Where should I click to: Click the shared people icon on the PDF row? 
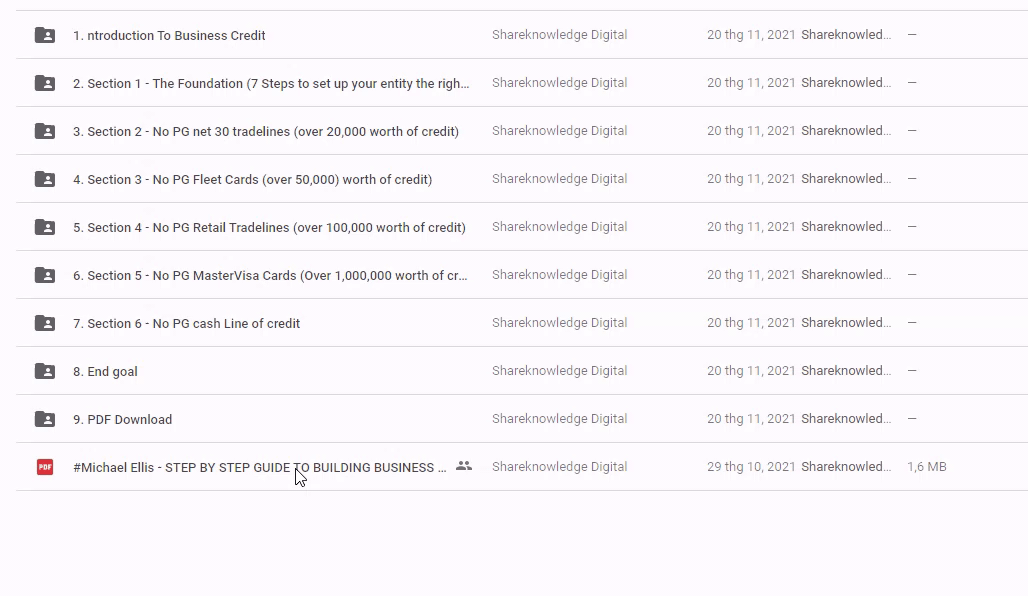click(463, 466)
